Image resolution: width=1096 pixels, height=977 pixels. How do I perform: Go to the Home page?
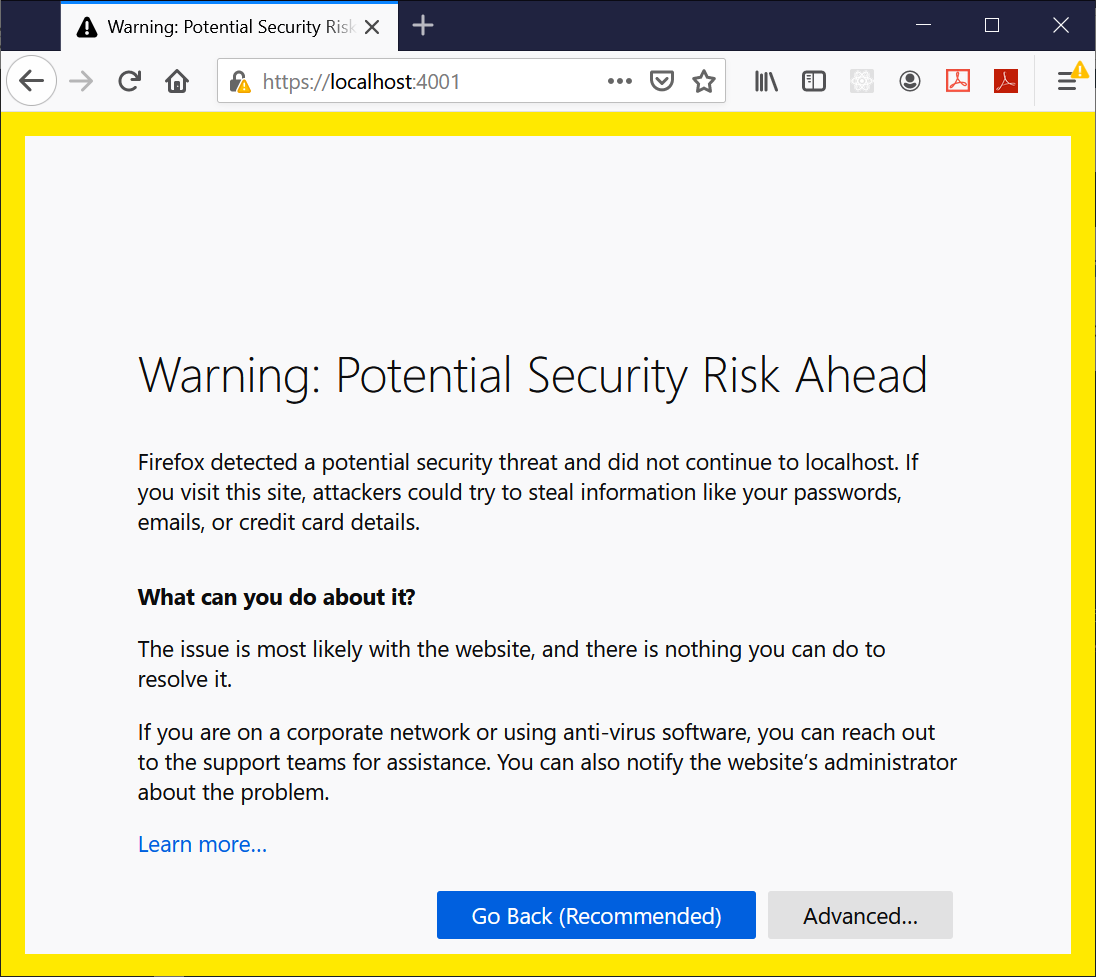pos(177,81)
